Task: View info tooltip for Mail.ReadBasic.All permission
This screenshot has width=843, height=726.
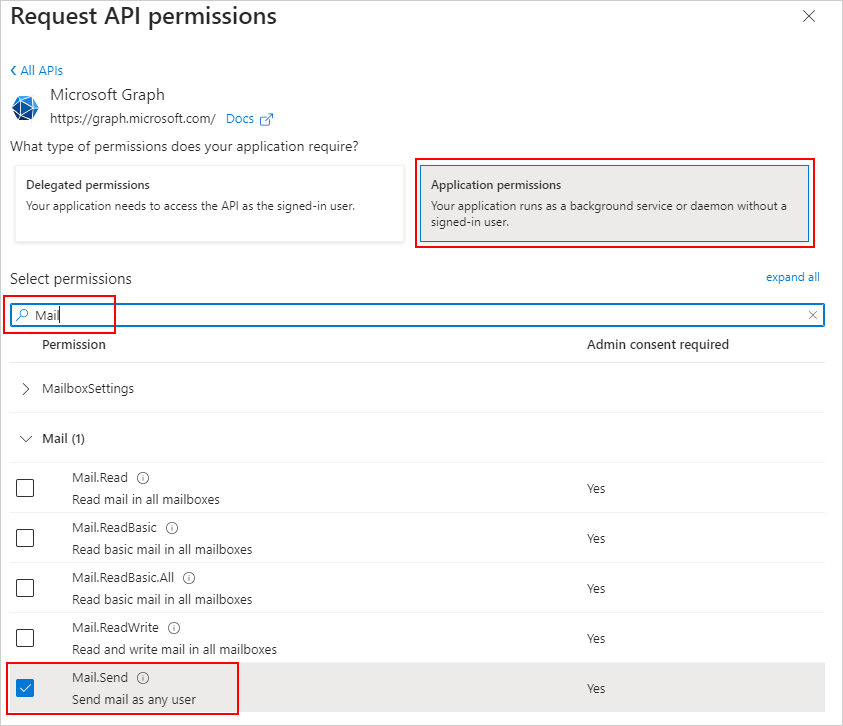Action: point(189,577)
